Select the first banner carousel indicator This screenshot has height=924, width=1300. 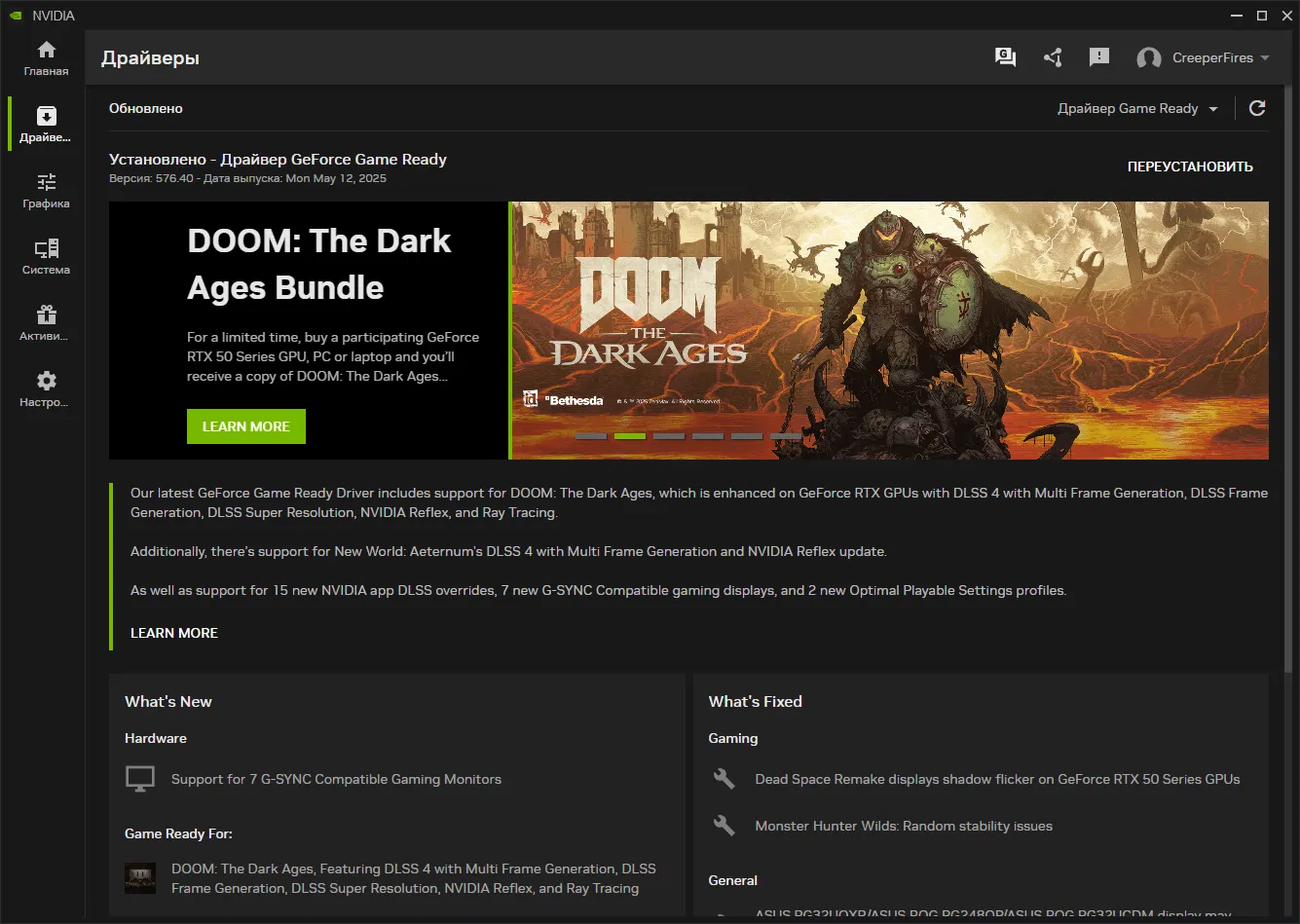(x=591, y=436)
